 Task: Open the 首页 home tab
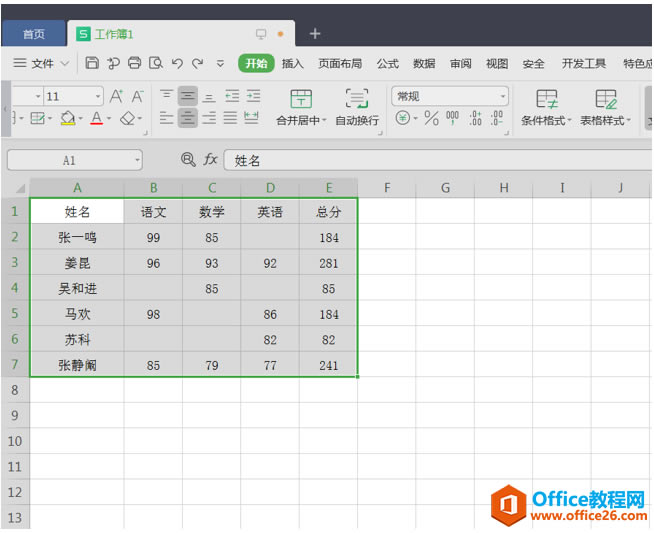[x=33, y=34]
